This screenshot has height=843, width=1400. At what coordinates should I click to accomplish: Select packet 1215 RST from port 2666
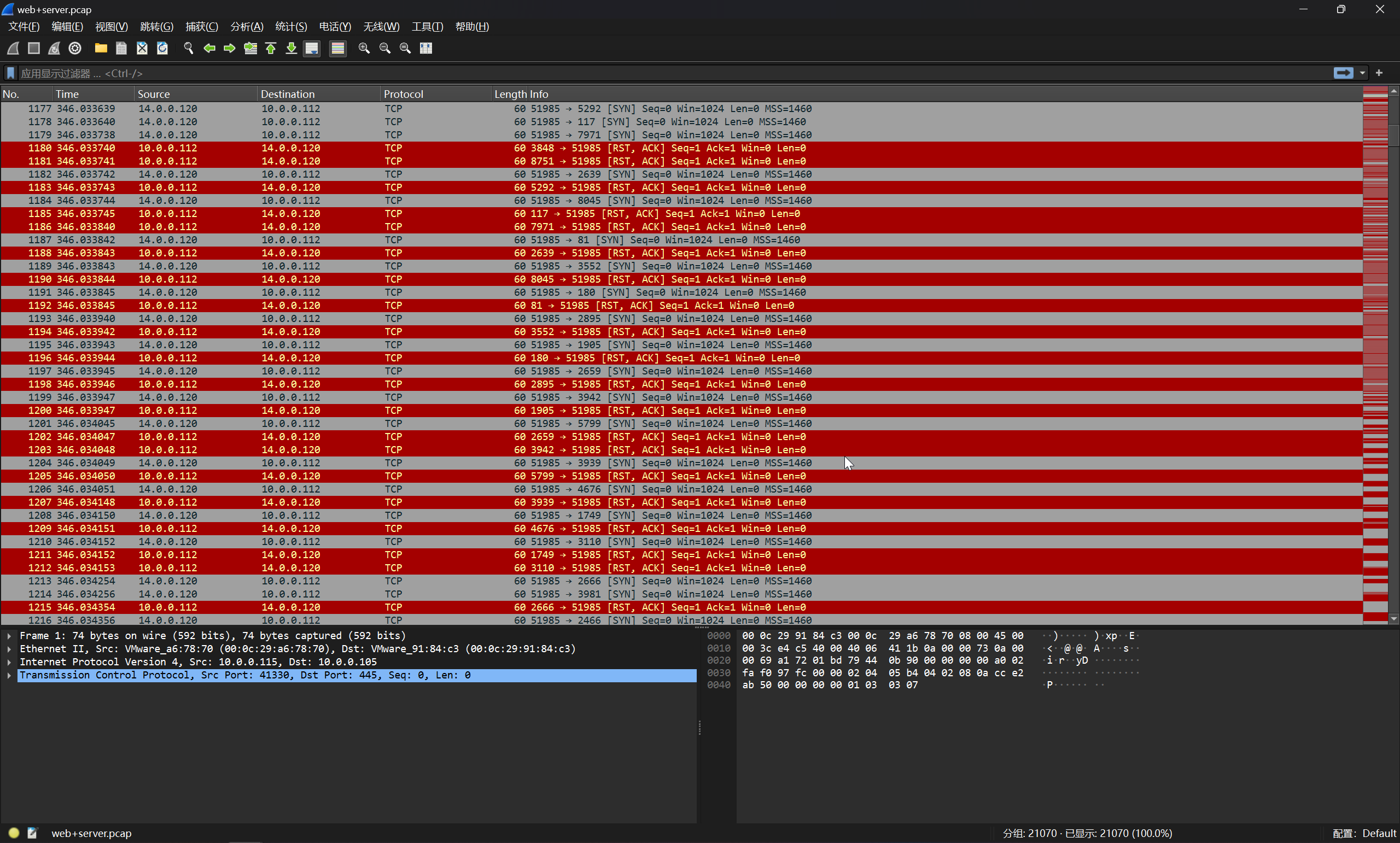tap(681, 607)
